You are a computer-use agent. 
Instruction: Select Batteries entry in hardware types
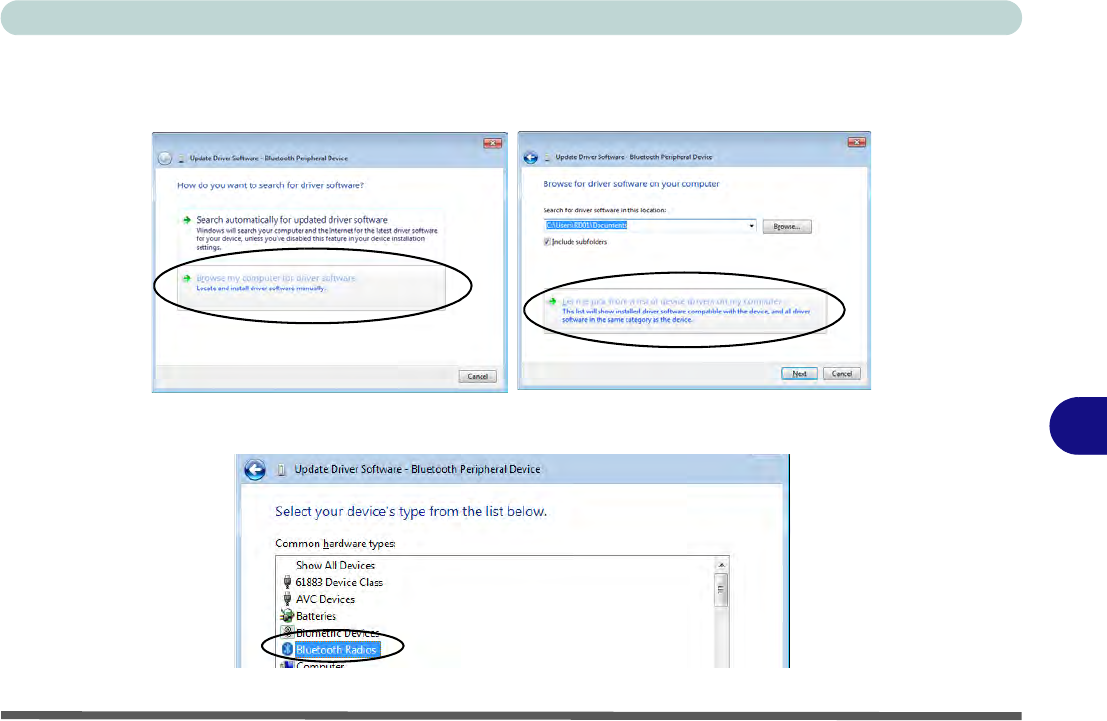tap(316, 616)
